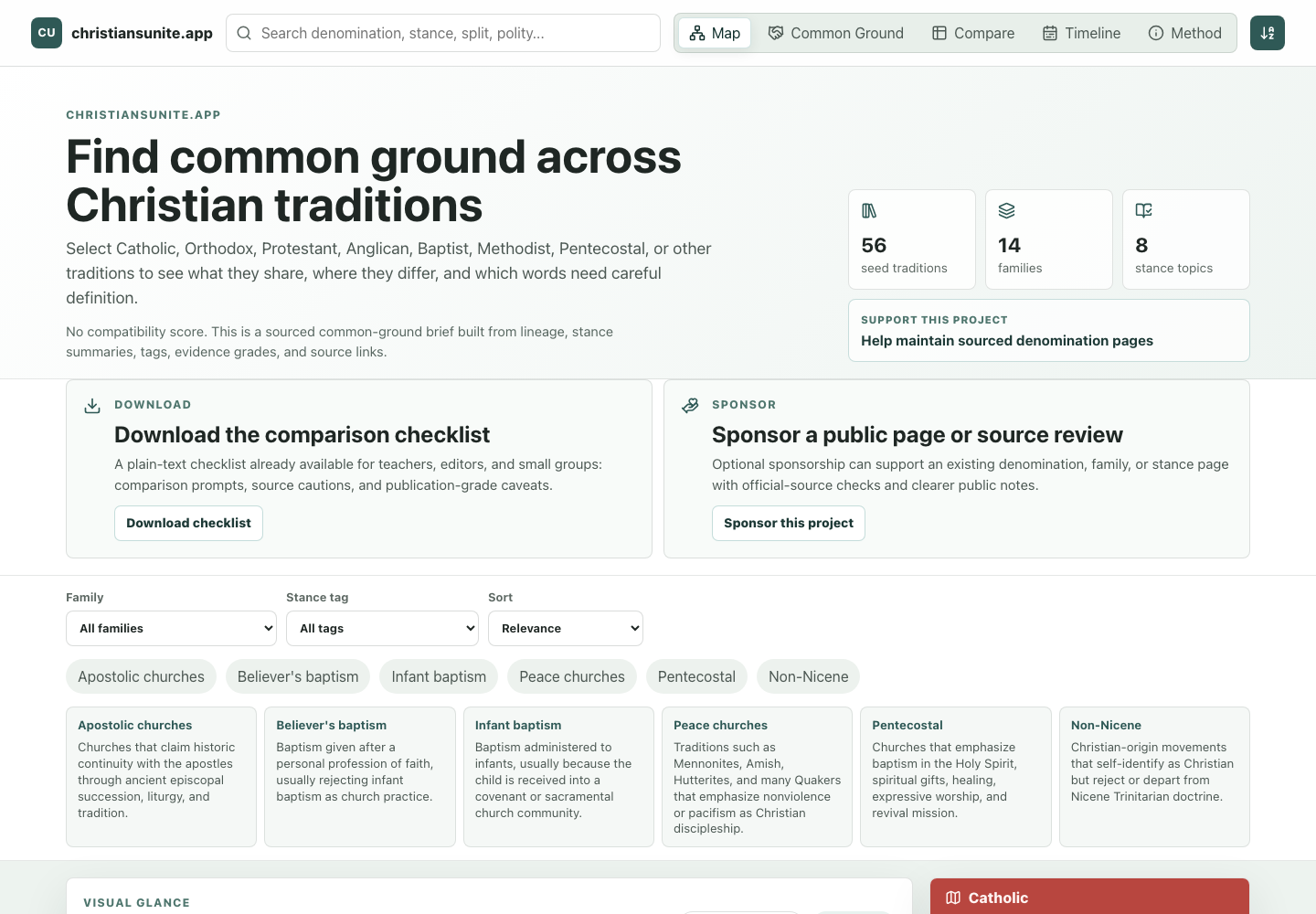Screen dimensions: 1316x914
Task: Click the open-book icon above stance topics
Action: click(x=1143, y=211)
